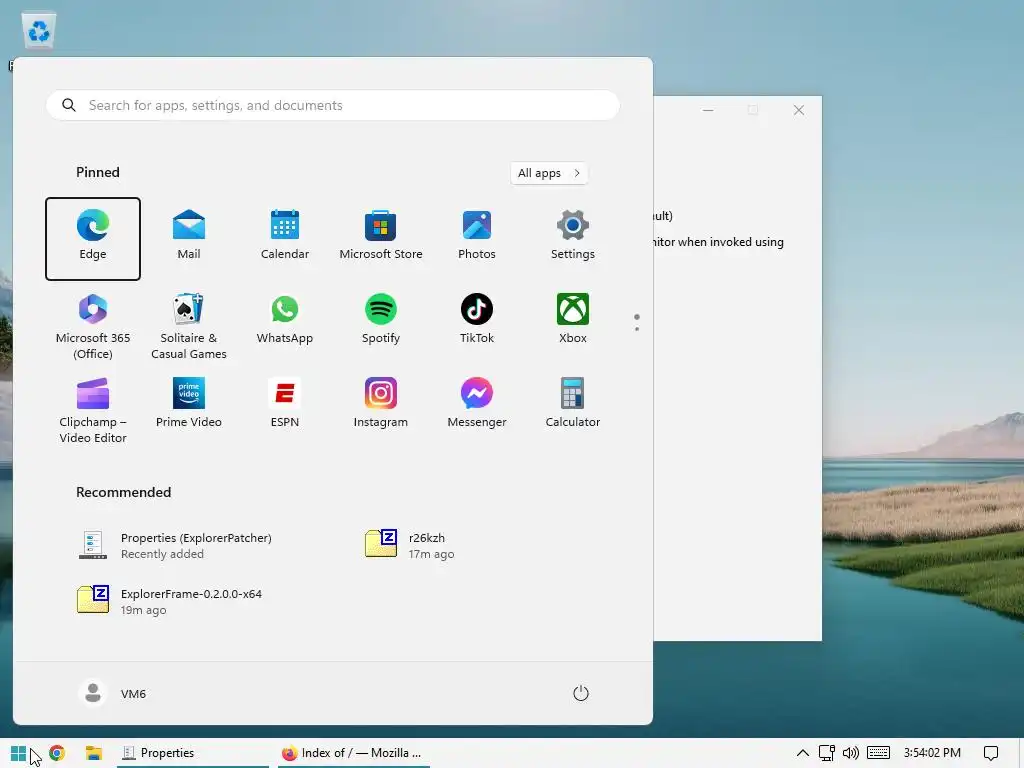Close the Properties window behind Start
The width and height of the screenshot is (1024, 768).
(x=799, y=110)
